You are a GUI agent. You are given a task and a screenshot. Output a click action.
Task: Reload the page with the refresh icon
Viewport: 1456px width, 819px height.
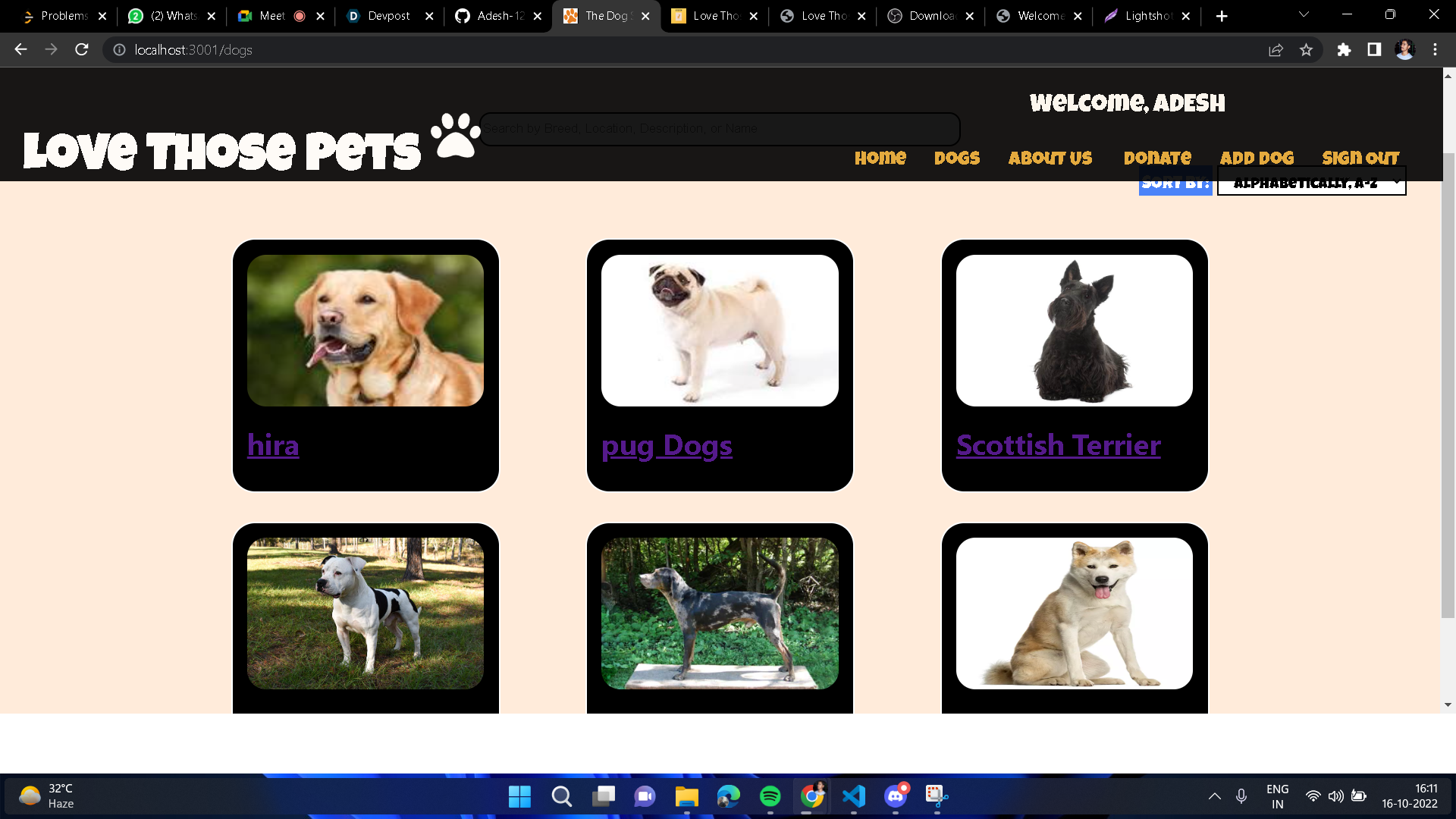tap(82, 50)
